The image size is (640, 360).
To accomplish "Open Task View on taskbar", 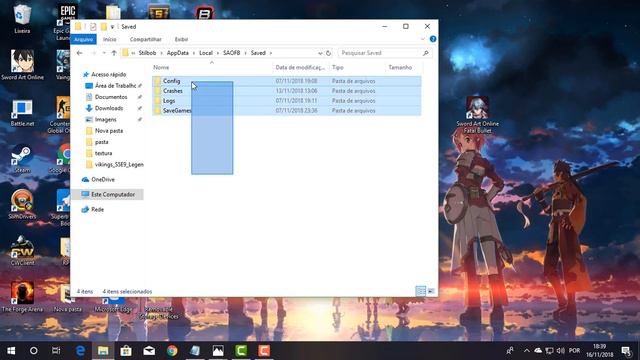I will [x=56, y=351].
